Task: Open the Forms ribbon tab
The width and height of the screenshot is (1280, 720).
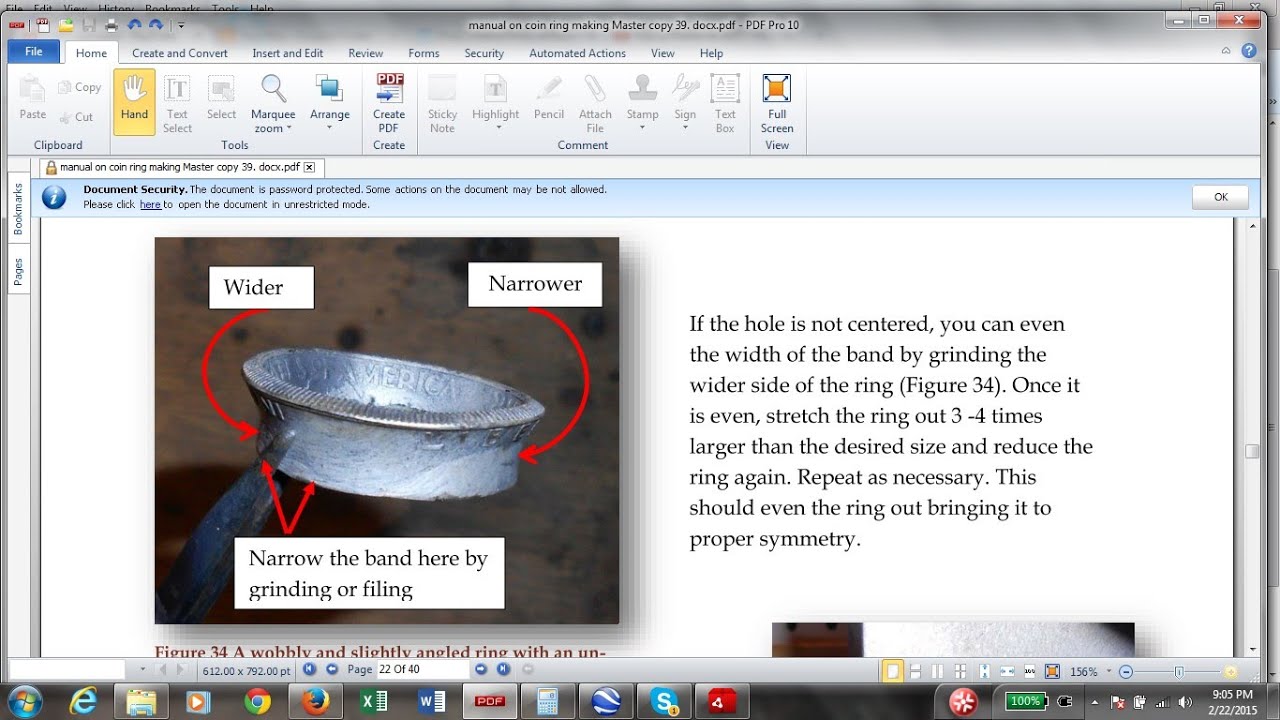Action: [424, 53]
